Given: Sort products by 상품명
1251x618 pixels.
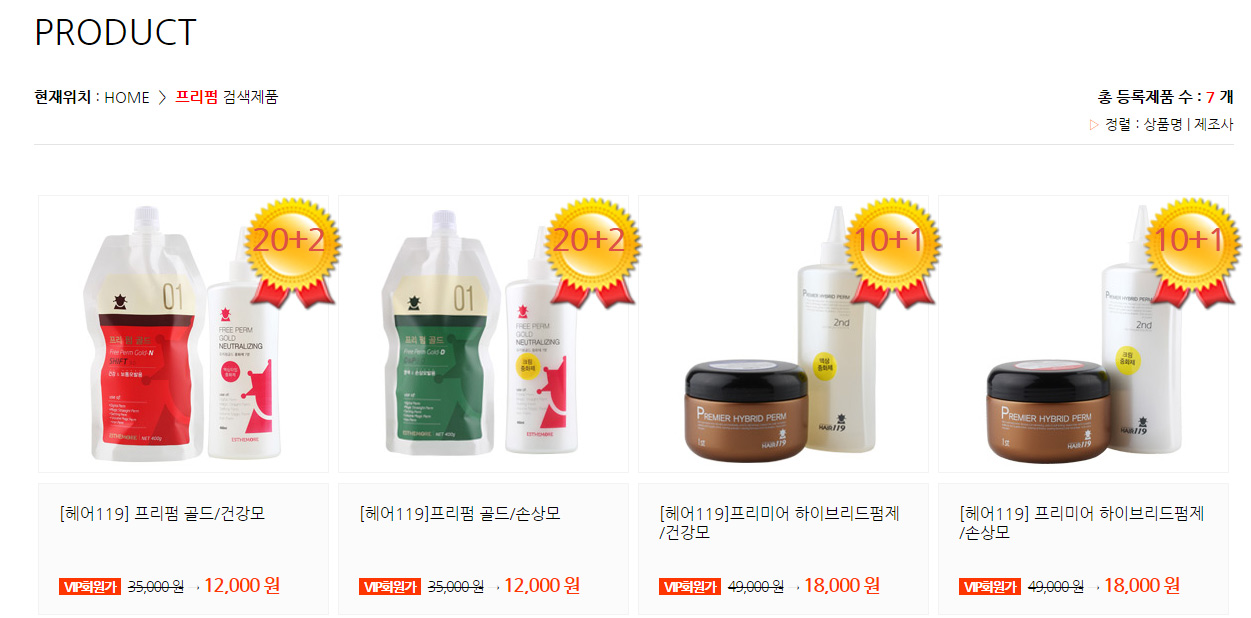Looking at the screenshot, I should pos(1164,125).
